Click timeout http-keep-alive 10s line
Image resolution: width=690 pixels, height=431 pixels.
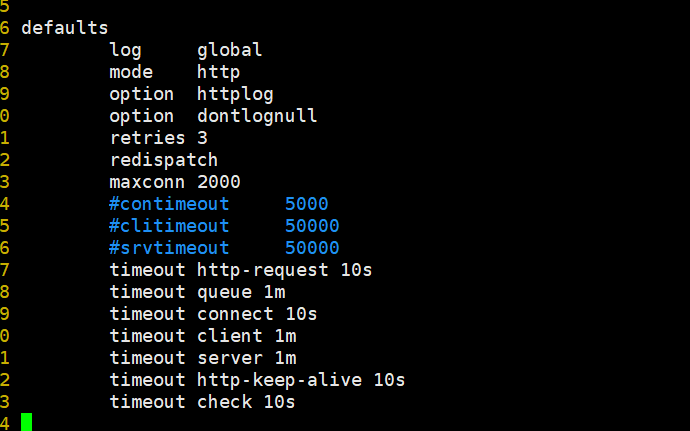(x=257, y=380)
